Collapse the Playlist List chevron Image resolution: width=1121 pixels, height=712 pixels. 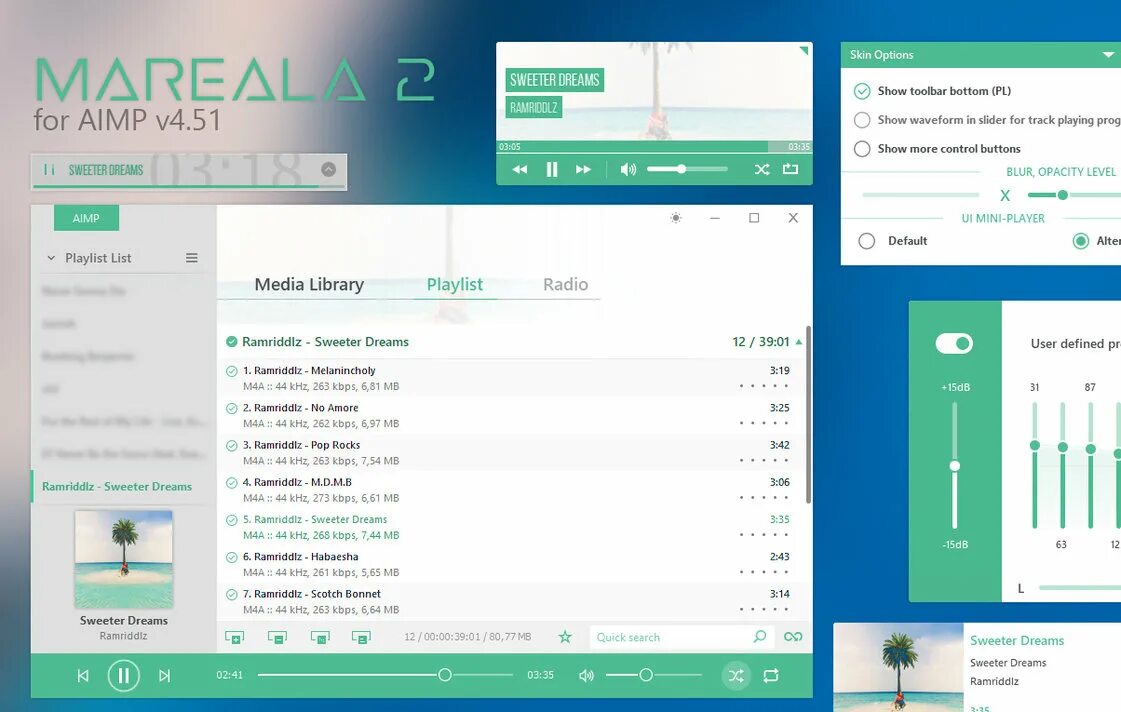tap(51, 258)
